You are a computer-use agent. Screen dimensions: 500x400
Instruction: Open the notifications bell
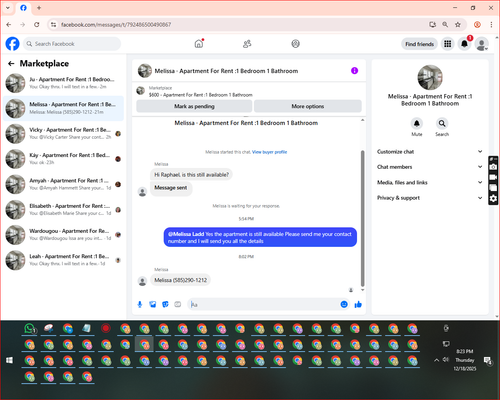coord(464,44)
